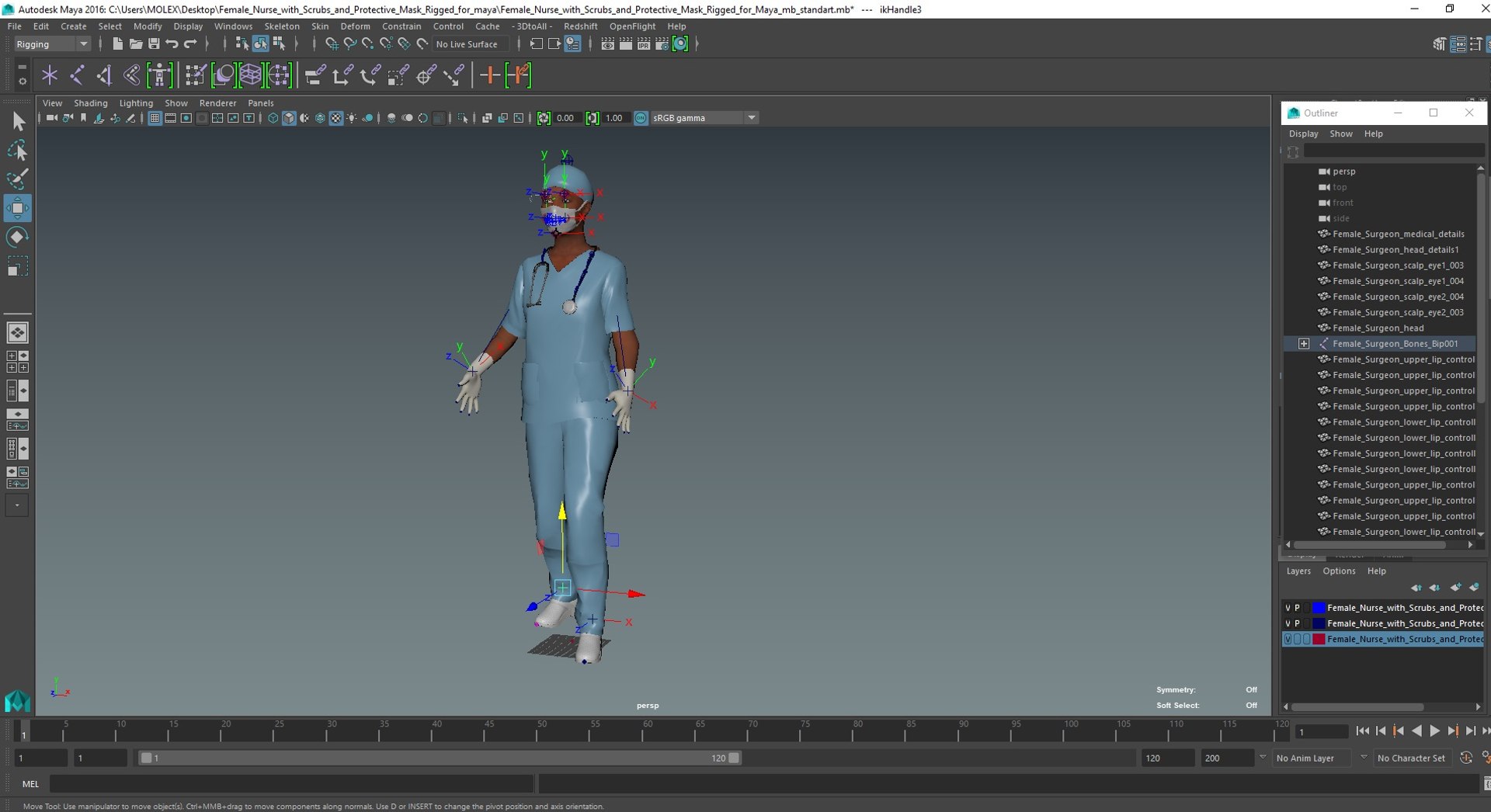
Task: Toggle the viewport grid display button
Action: pos(154,118)
